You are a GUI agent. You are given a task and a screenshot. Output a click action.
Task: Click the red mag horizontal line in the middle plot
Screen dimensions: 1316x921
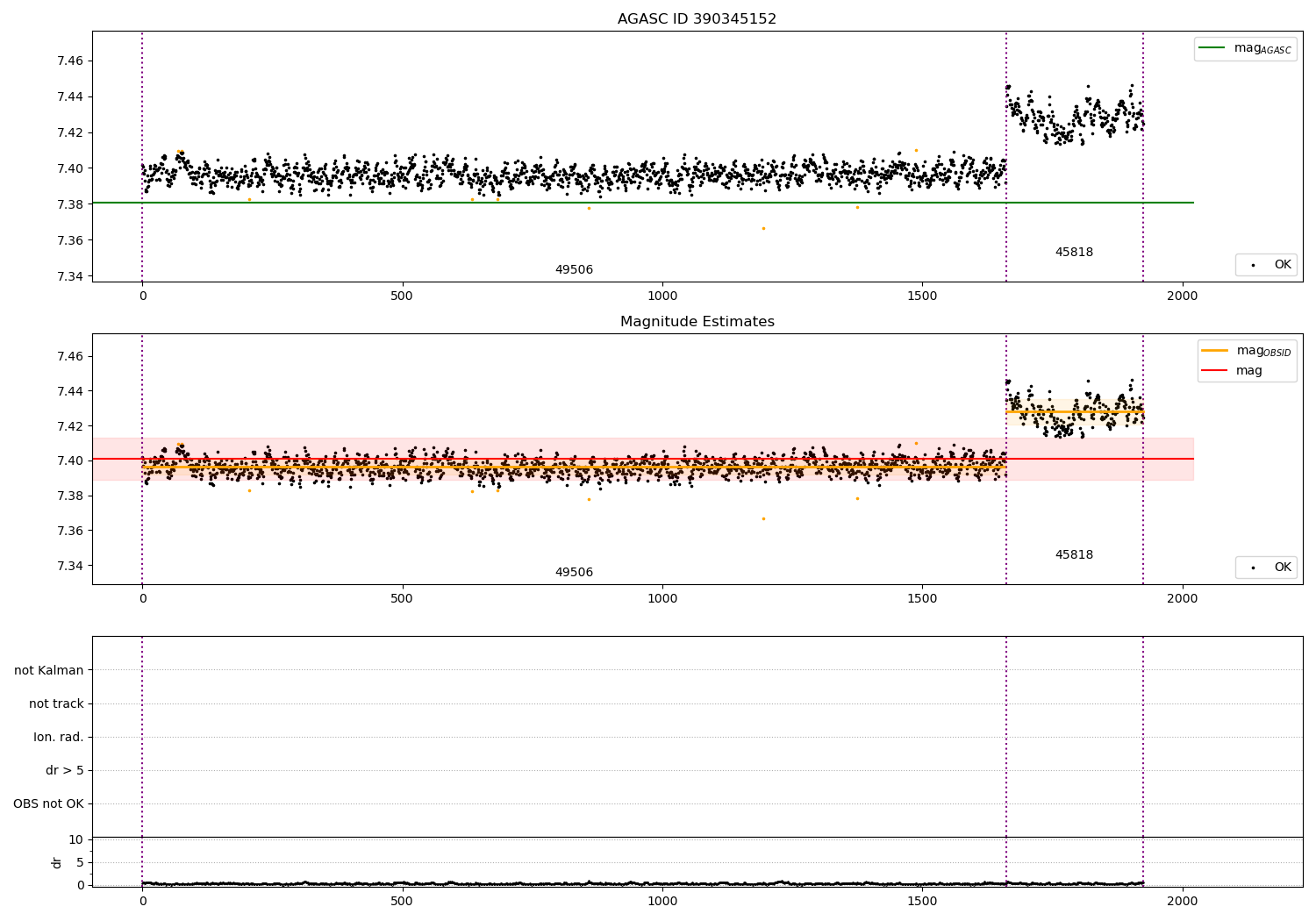(x=643, y=459)
